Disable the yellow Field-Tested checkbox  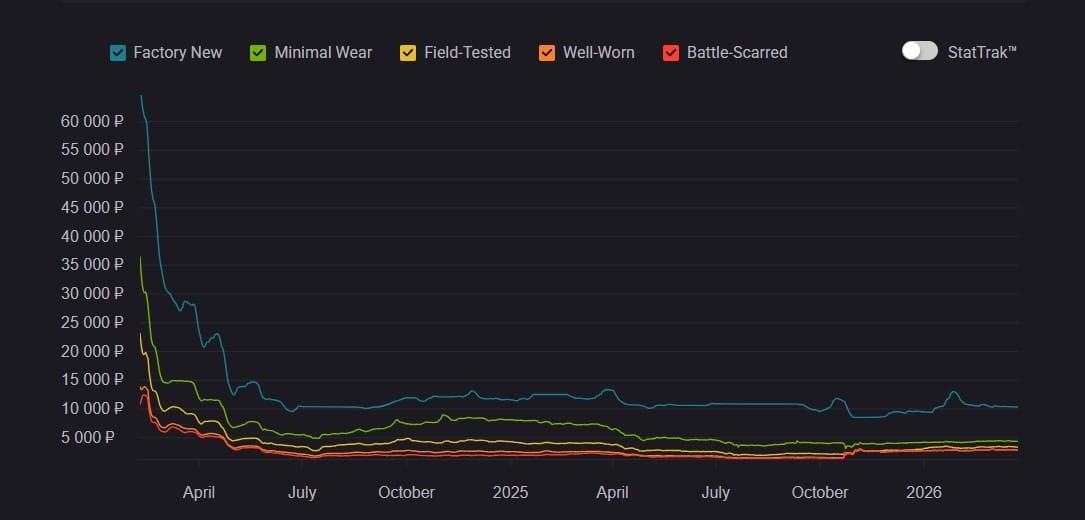click(x=407, y=52)
